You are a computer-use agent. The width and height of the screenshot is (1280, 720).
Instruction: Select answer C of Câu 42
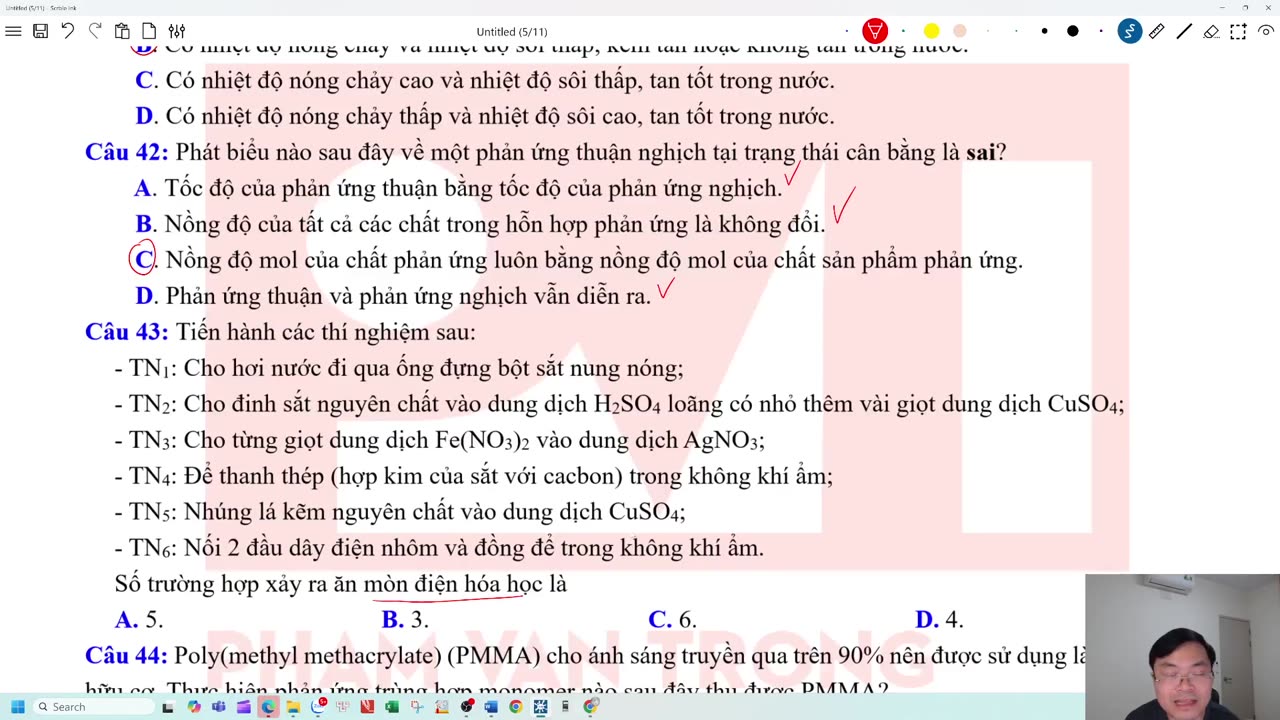[x=579, y=261]
